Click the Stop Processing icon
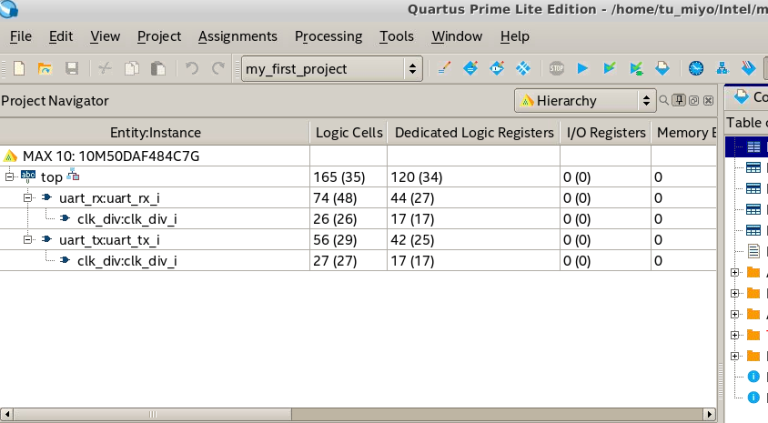 point(557,69)
